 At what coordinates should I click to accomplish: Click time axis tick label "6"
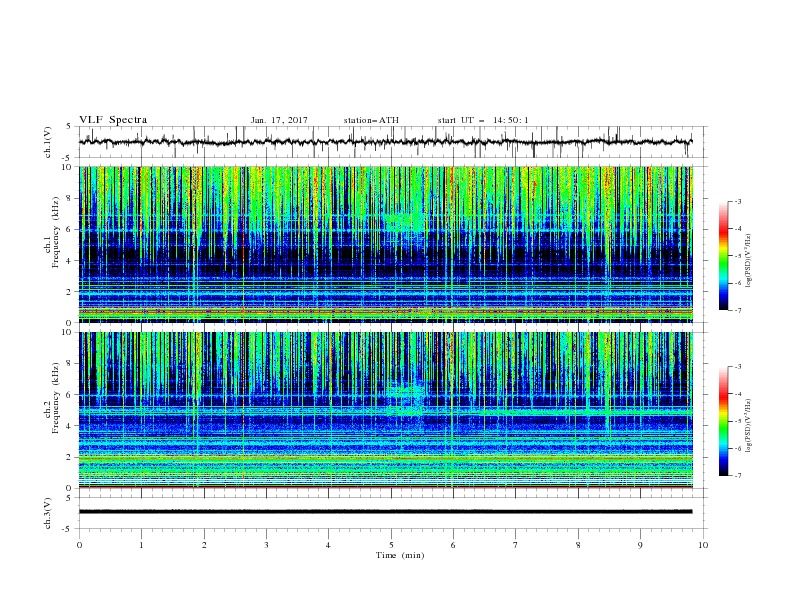coord(453,545)
